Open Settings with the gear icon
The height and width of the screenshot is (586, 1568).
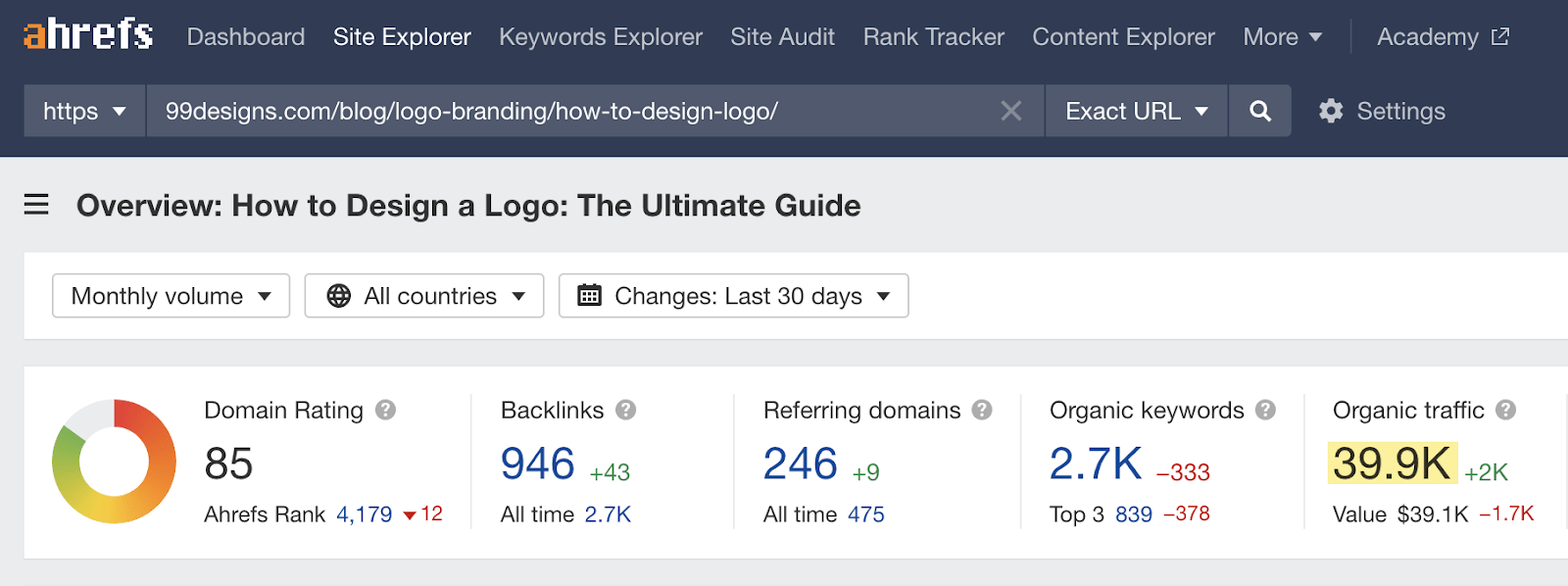pos(1331,111)
